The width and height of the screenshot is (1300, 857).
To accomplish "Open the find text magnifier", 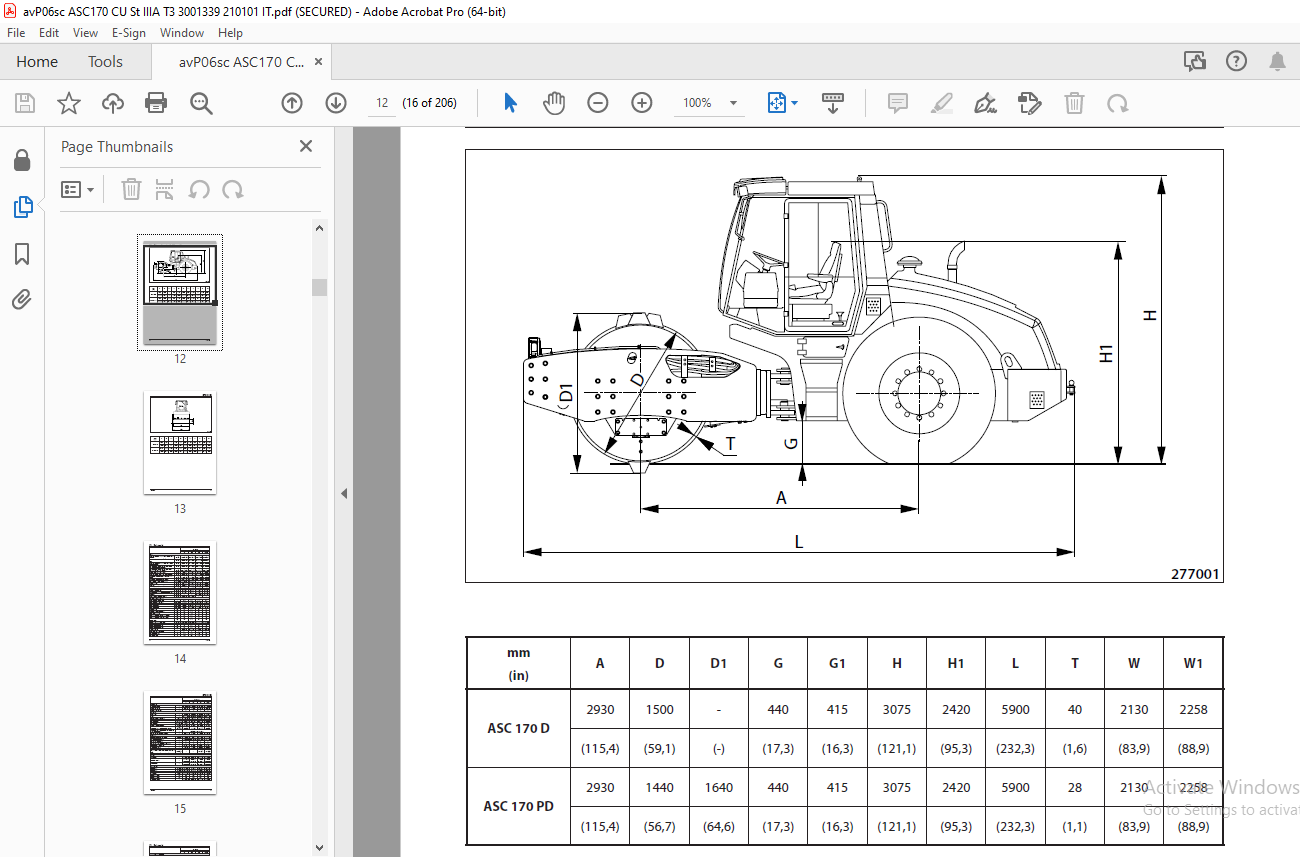I will (x=201, y=103).
